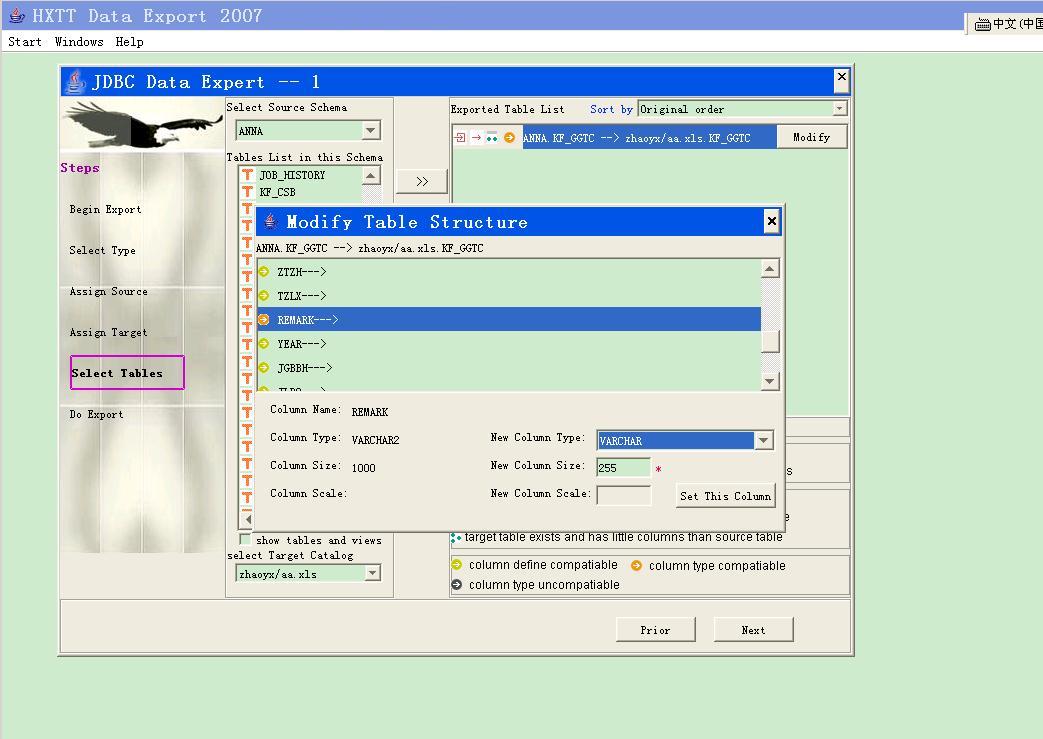1043x739 pixels.
Task: Open the New Column Type VARCHAR dropdown
Action: point(763,440)
